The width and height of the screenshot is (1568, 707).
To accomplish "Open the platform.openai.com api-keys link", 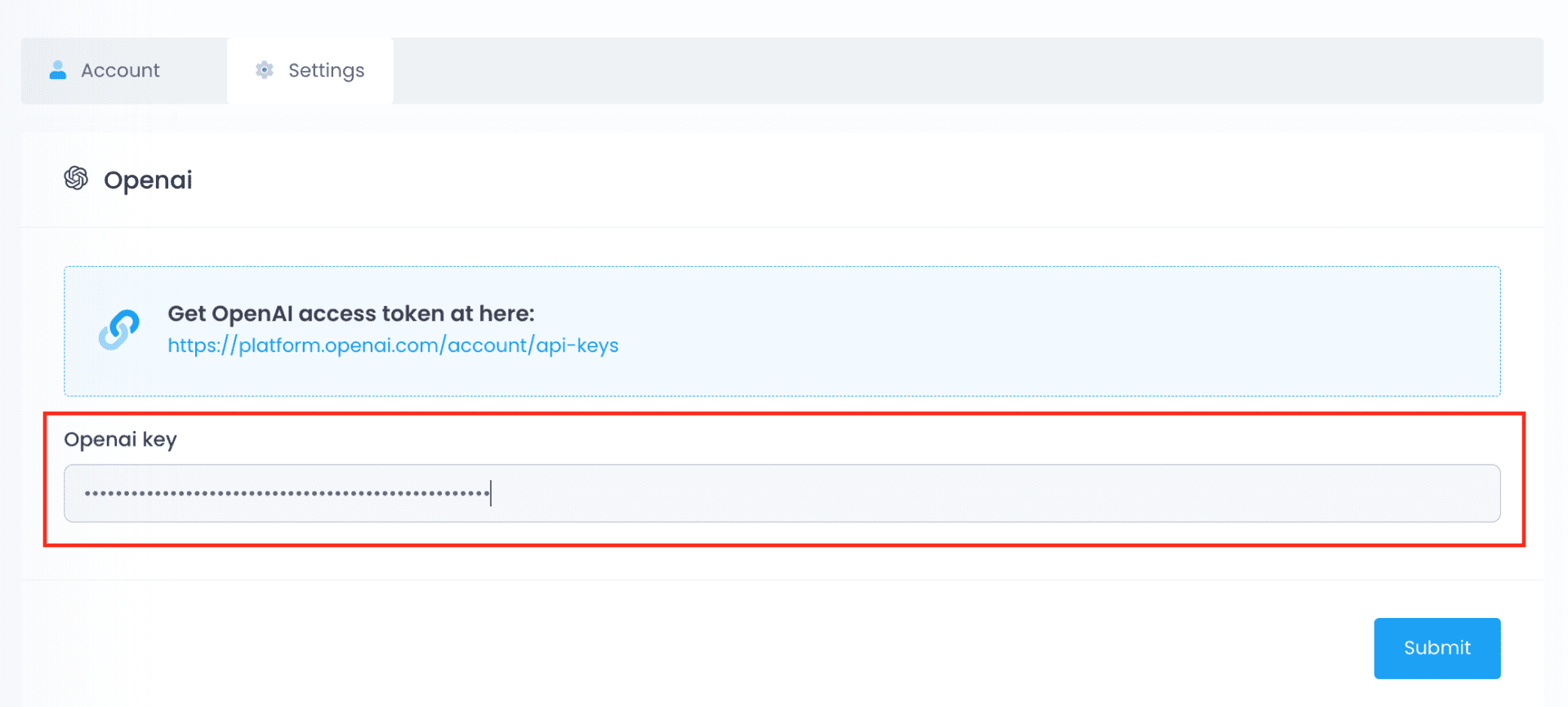I will (392, 345).
